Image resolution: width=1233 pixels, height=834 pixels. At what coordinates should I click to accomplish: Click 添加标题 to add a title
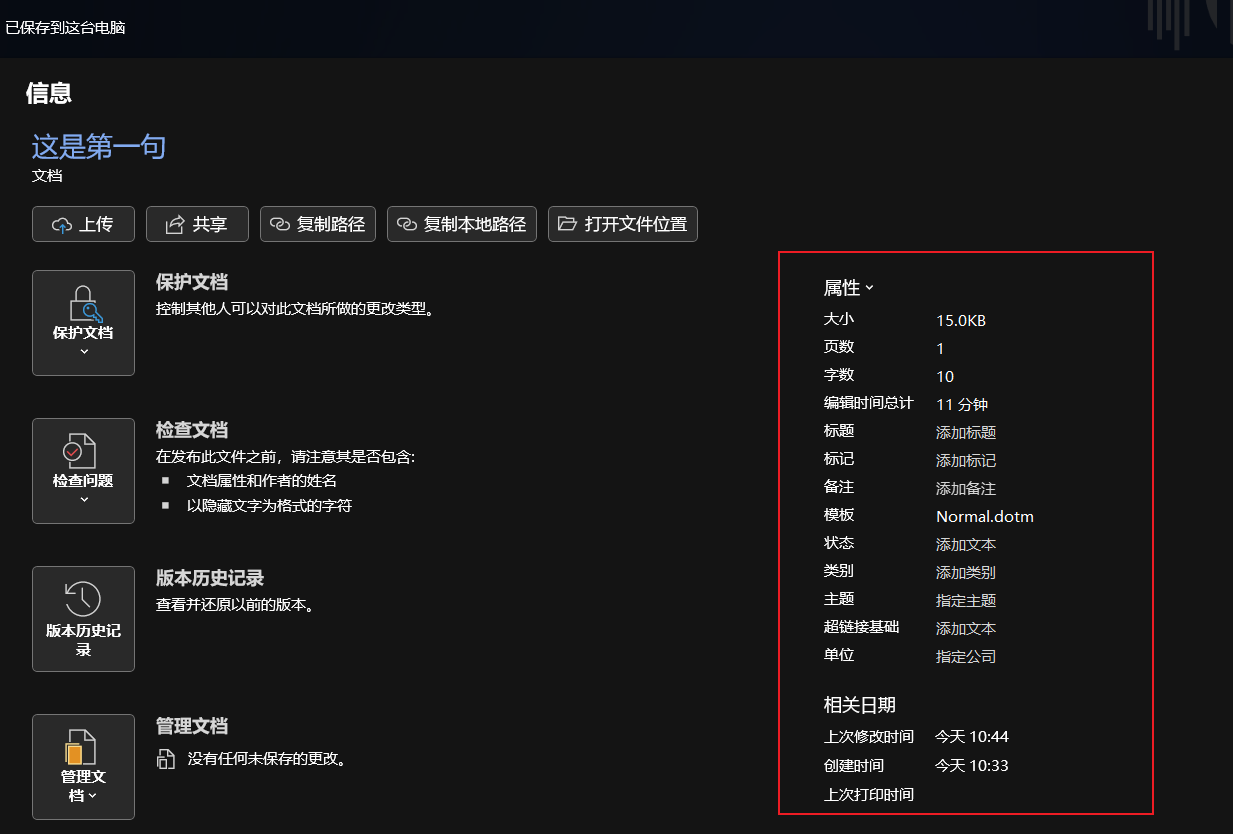point(965,433)
